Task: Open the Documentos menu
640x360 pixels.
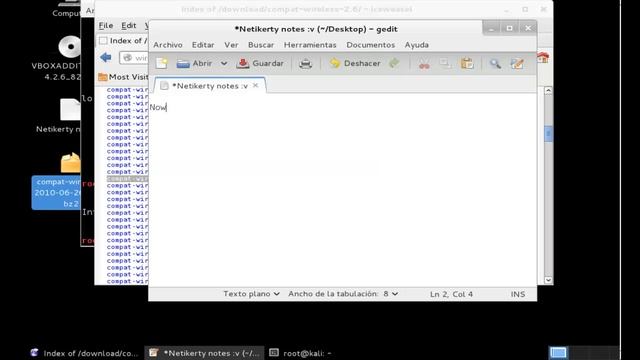Action: pos(371,45)
